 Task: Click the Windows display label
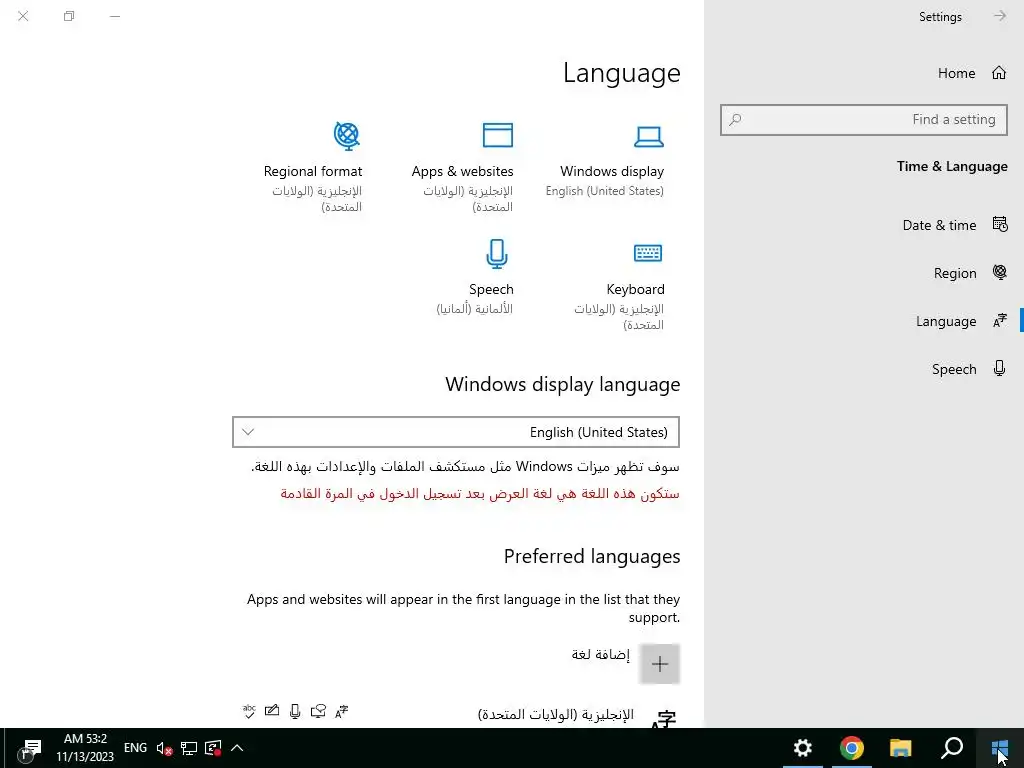click(612, 171)
